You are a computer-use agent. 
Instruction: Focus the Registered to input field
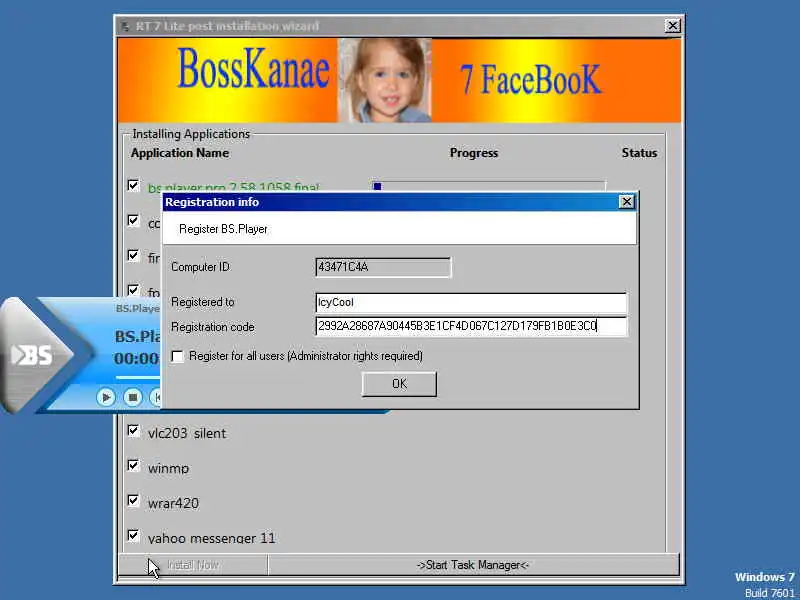tap(471, 302)
